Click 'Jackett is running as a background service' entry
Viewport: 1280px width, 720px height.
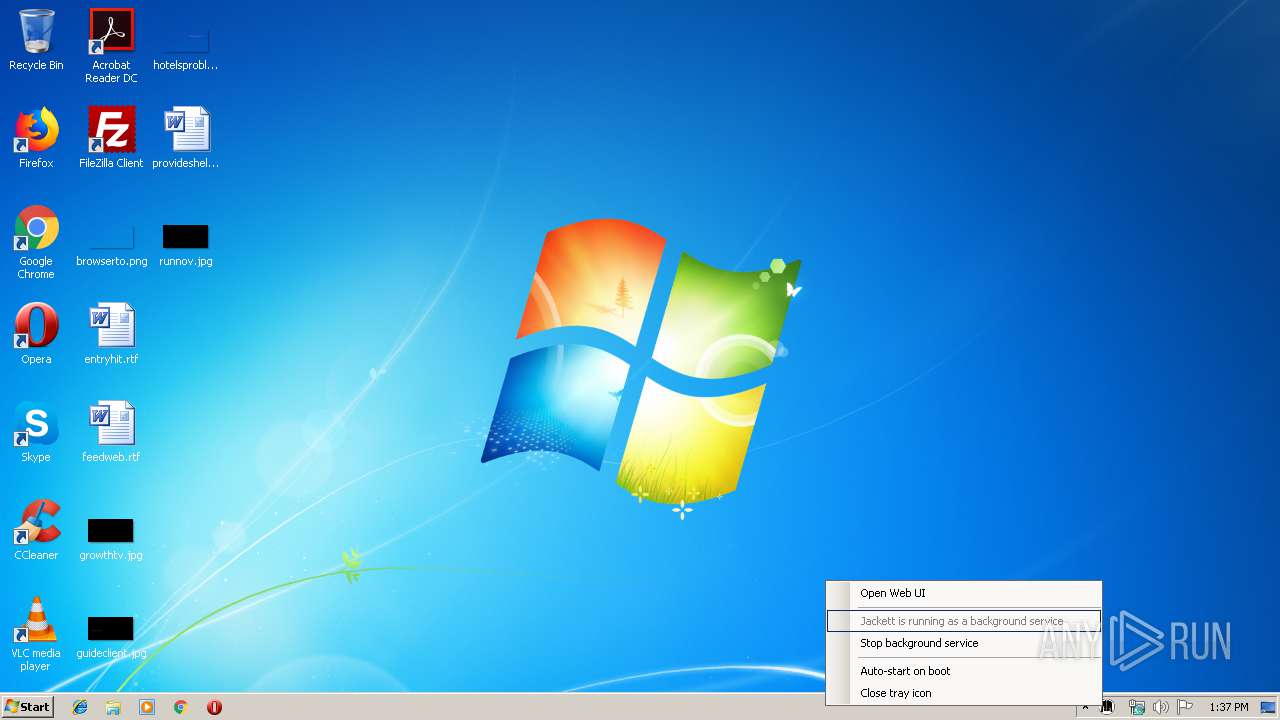click(964, 621)
